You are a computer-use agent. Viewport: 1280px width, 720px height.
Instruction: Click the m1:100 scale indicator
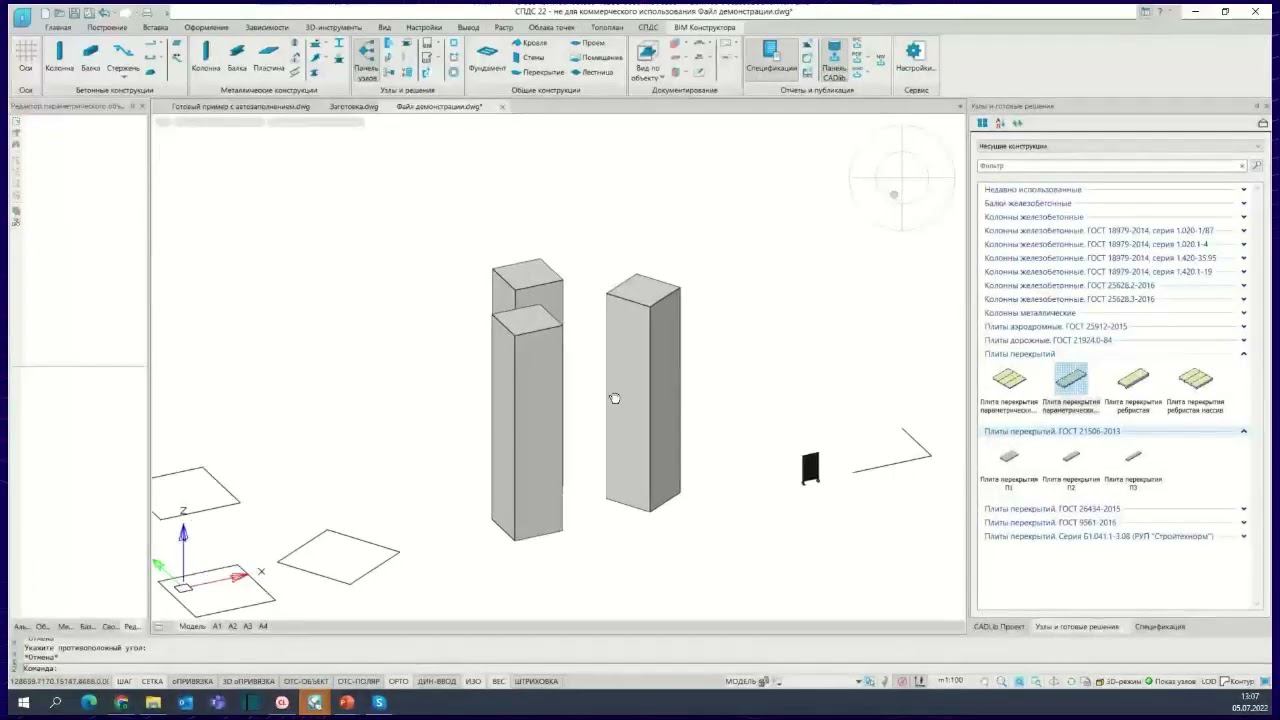pyautogui.click(x=950, y=681)
